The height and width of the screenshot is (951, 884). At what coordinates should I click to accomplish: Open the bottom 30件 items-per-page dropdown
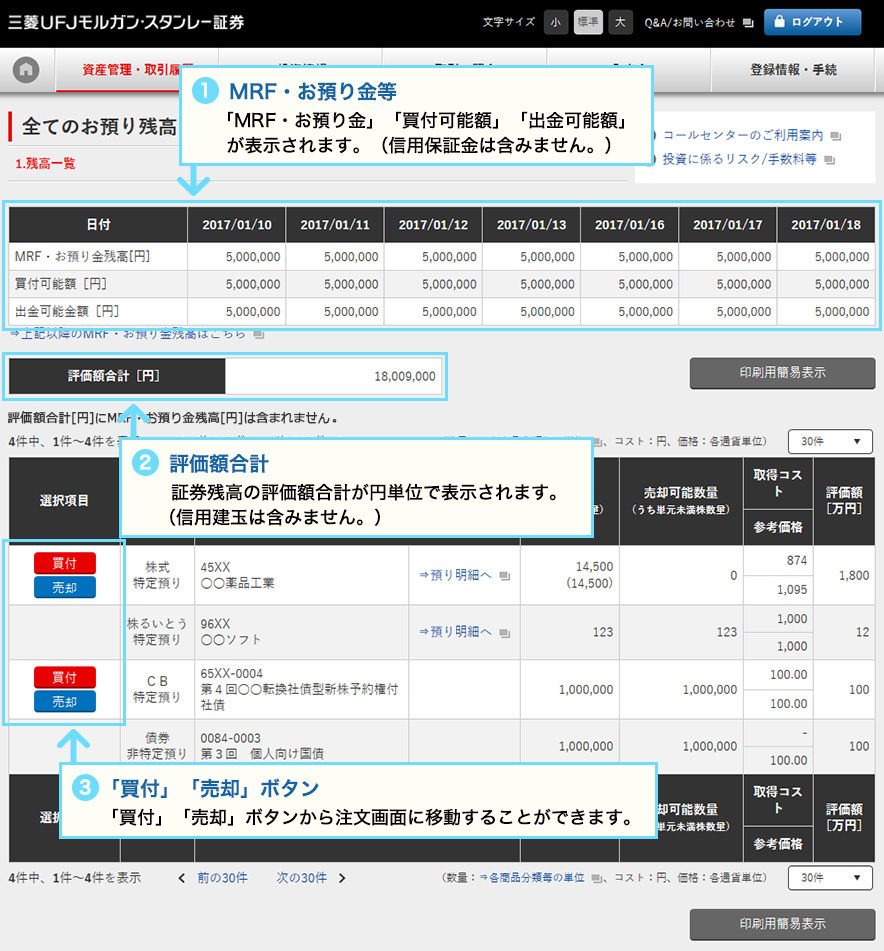click(x=829, y=878)
